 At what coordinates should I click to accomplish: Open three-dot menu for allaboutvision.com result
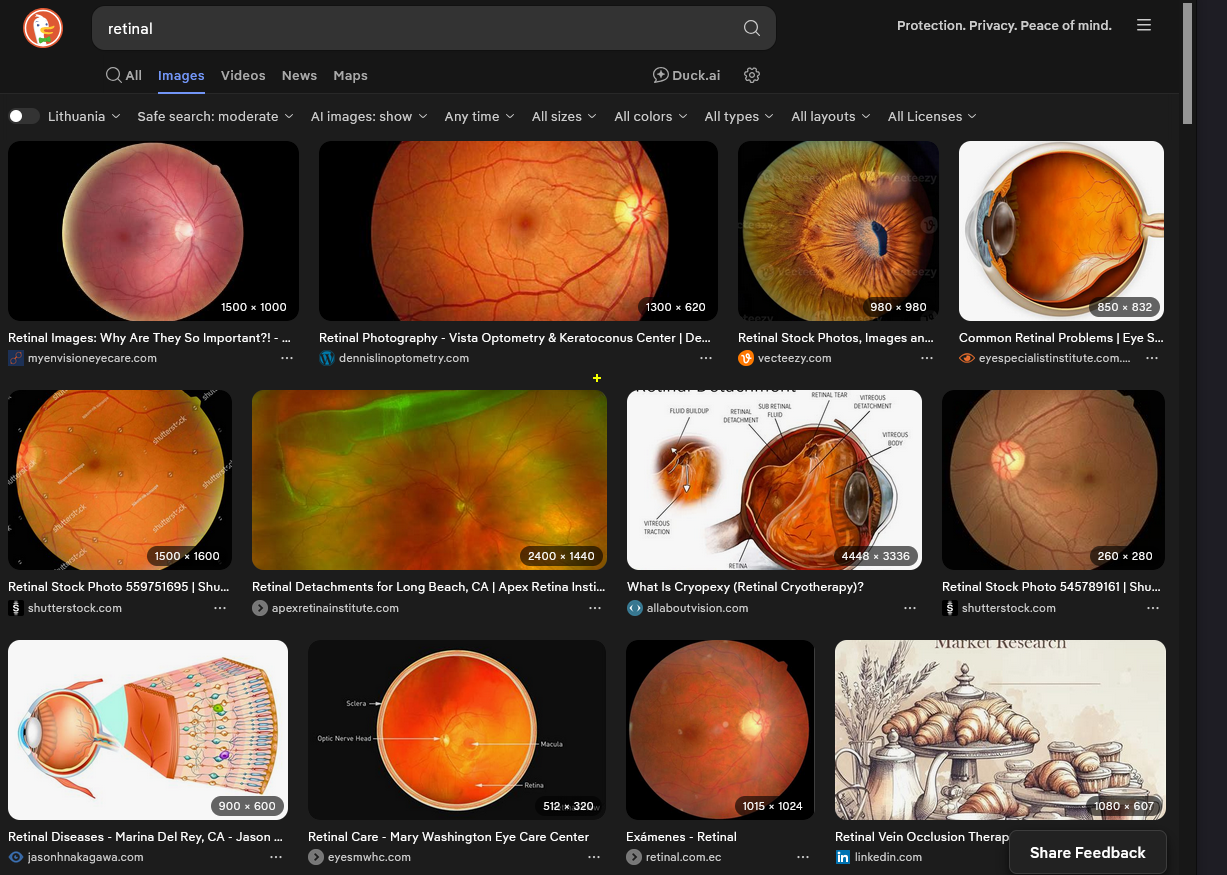tap(910, 608)
